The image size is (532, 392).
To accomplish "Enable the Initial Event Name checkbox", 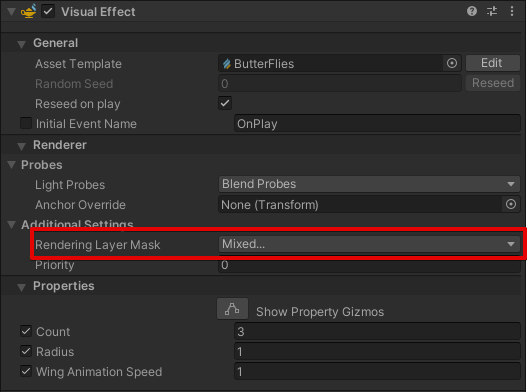I will pos(26,123).
